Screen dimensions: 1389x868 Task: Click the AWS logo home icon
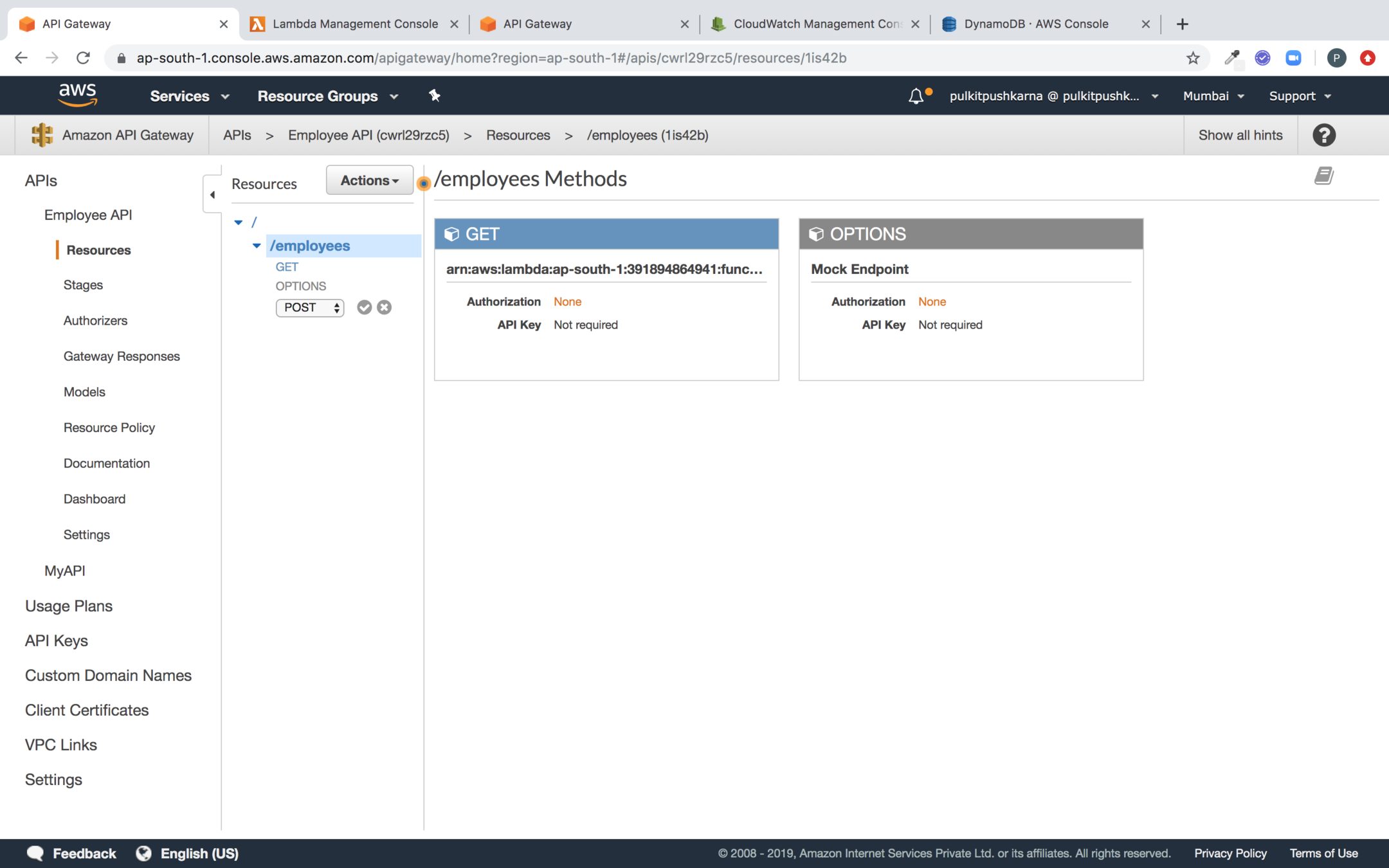click(78, 95)
